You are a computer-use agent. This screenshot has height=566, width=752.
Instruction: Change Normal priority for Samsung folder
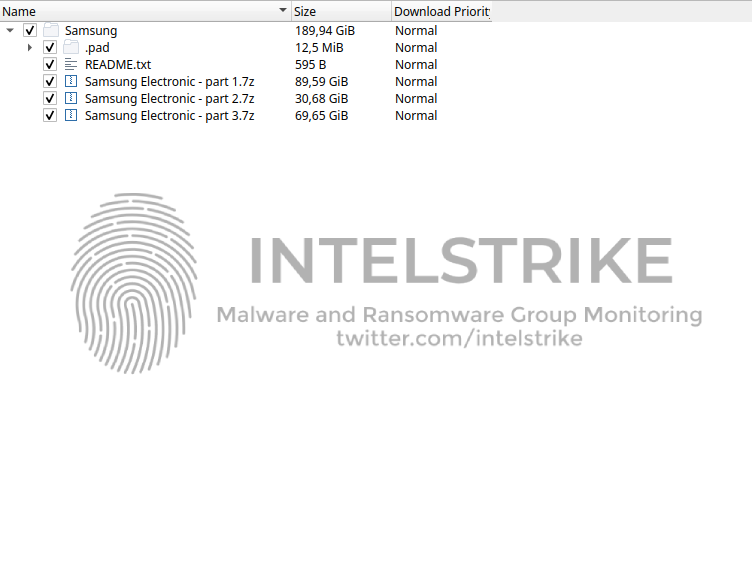pyautogui.click(x=416, y=31)
